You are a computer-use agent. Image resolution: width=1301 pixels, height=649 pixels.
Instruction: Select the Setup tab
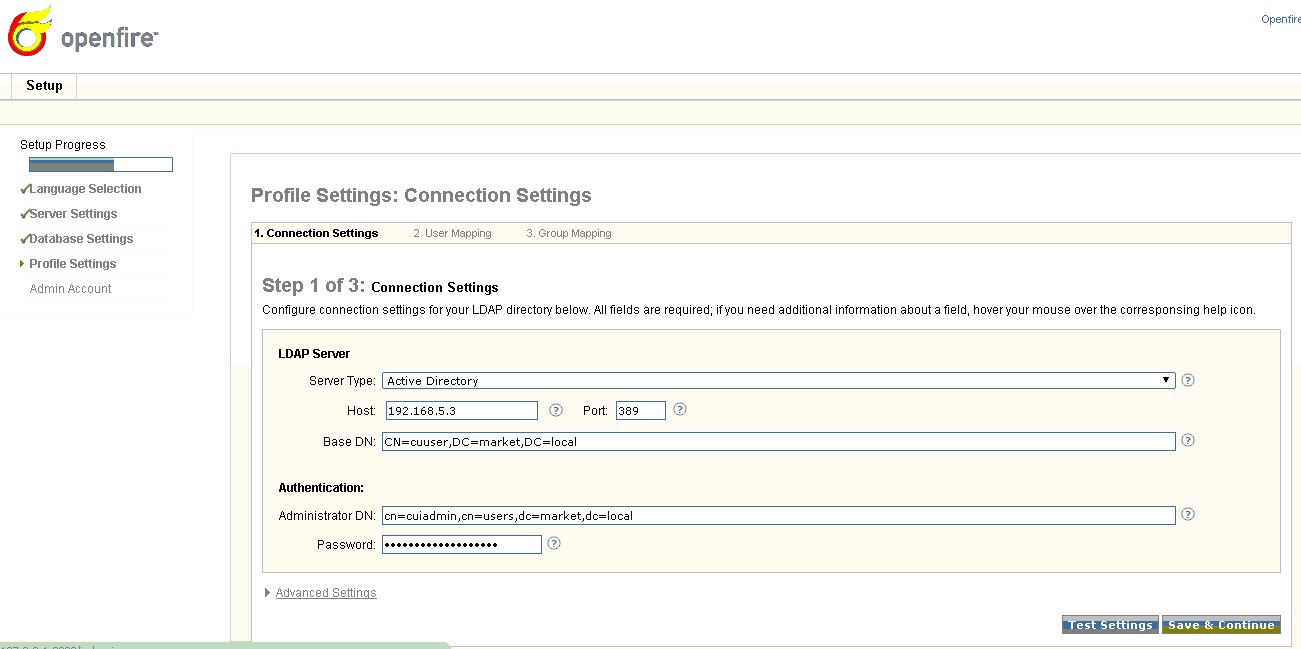tap(44, 86)
